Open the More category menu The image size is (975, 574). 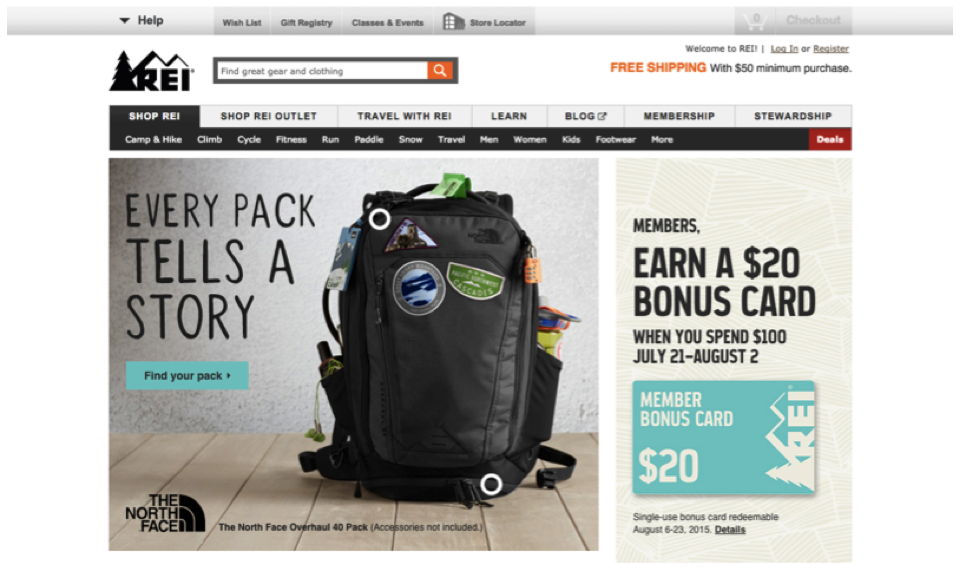click(x=662, y=140)
